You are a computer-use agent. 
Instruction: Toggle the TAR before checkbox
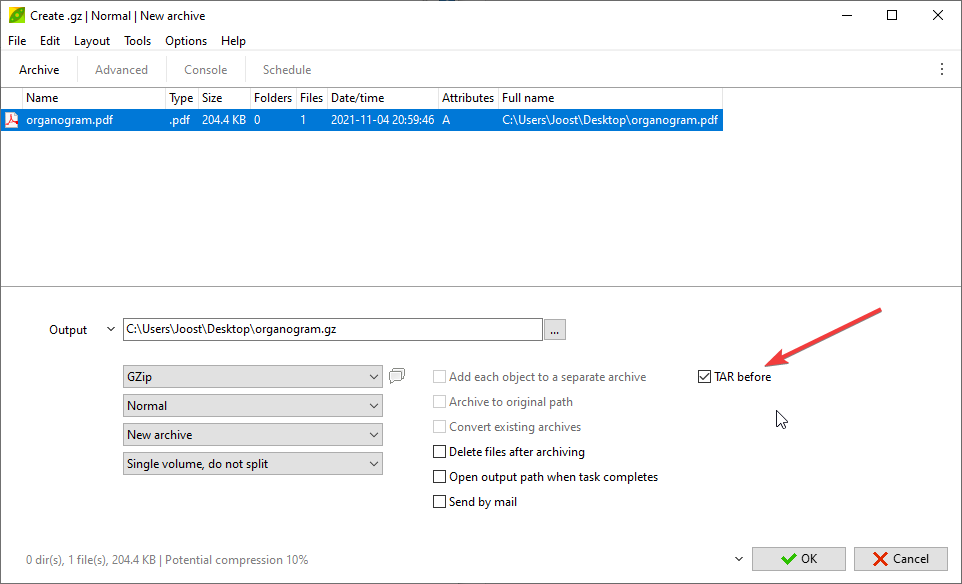[705, 377]
